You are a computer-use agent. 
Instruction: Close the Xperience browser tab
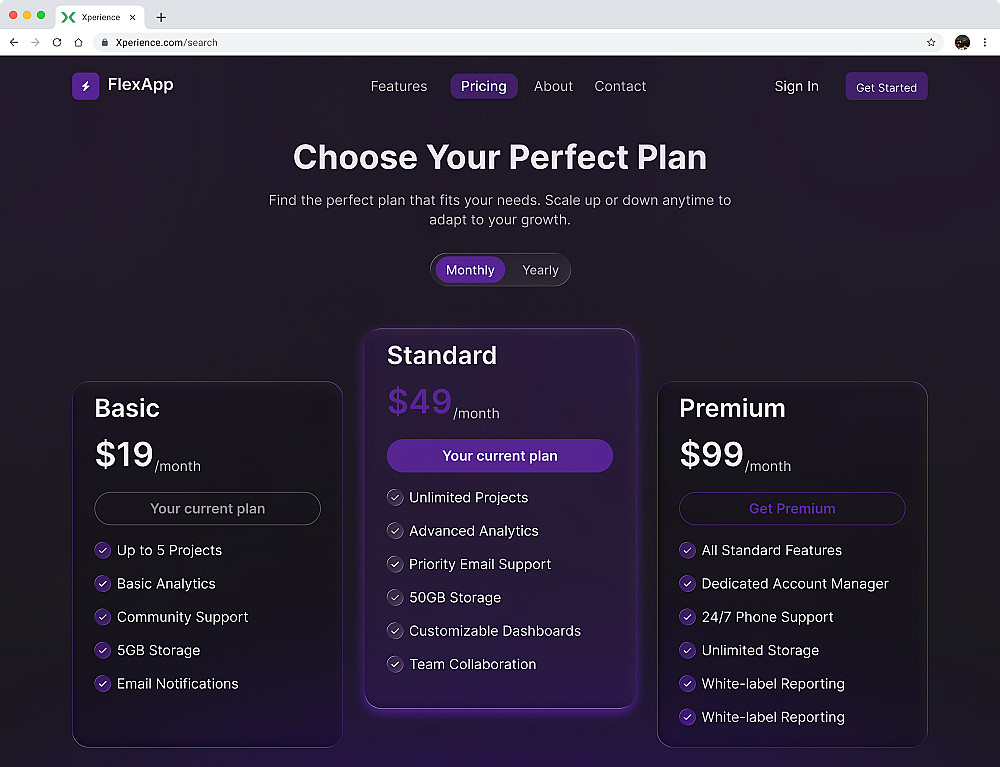click(x=132, y=17)
